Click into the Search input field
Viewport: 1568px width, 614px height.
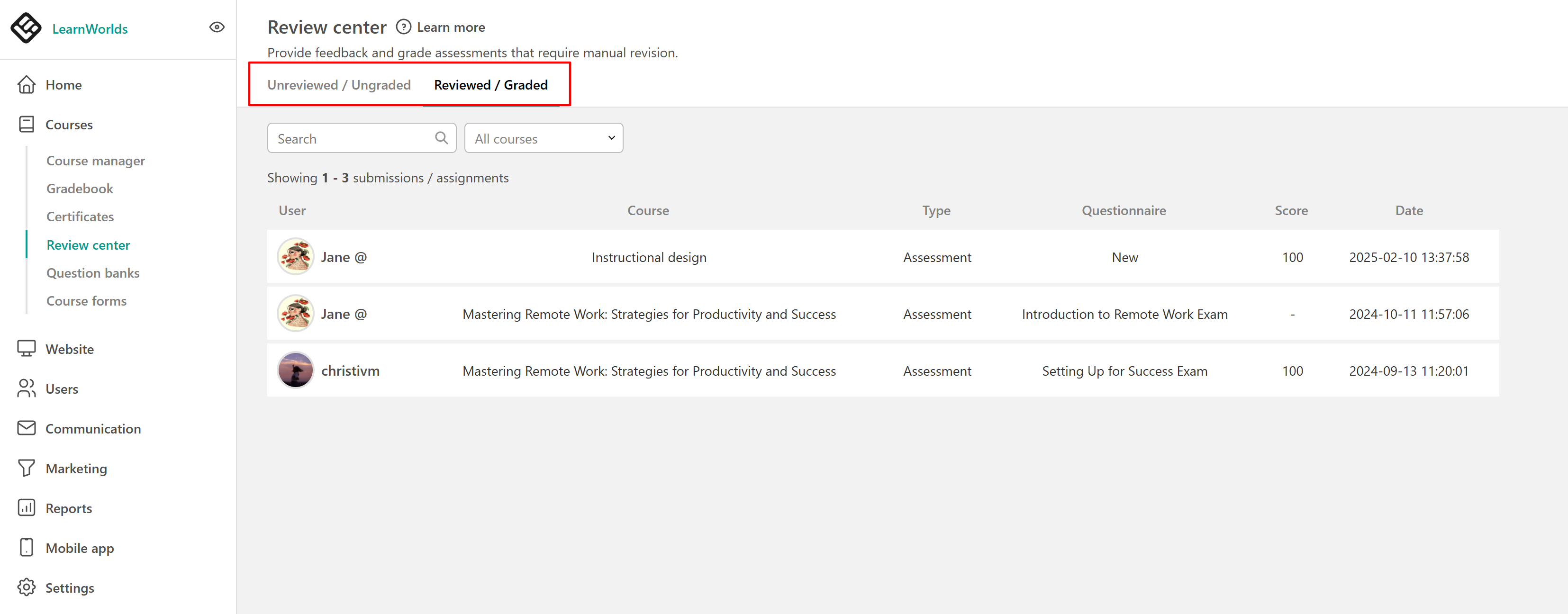(x=351, y=138)
